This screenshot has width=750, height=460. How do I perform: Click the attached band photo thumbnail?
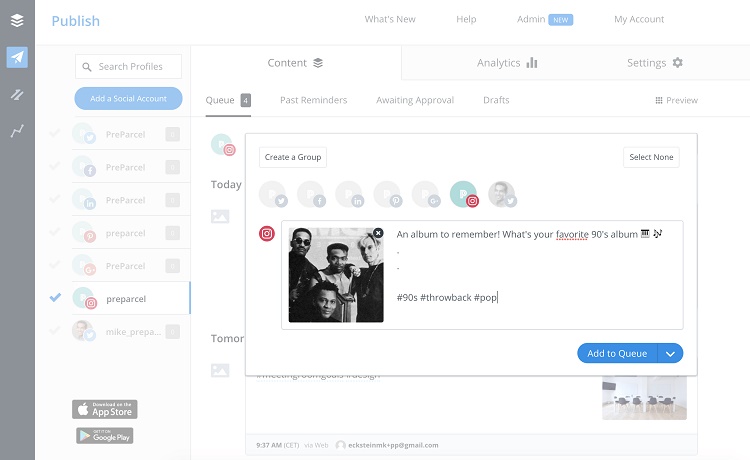pyautogui.click(x=336, y=275)
